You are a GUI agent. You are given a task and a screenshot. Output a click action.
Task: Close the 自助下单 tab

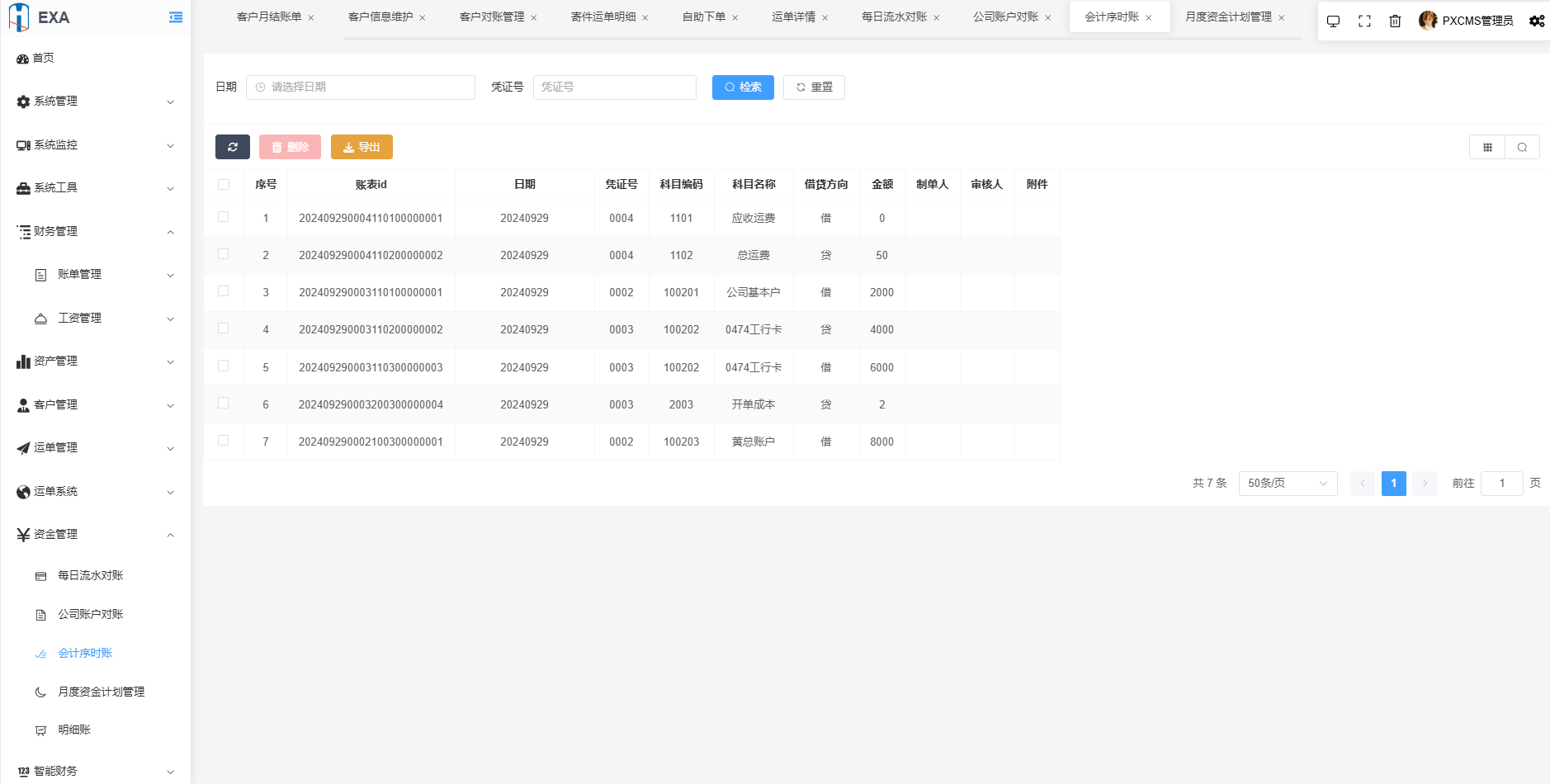[735, 17]
